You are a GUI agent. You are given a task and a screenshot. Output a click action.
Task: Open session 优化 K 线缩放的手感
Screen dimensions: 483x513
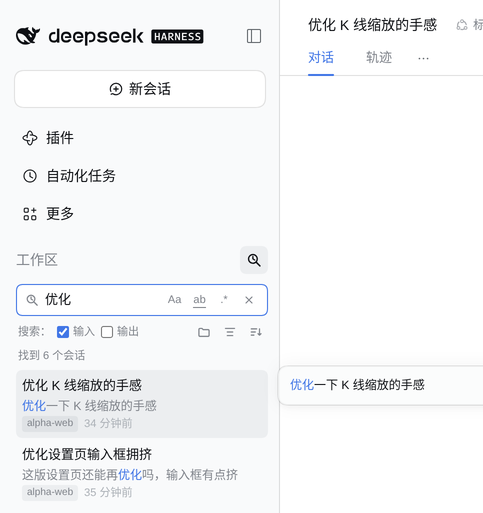[142, 404]
